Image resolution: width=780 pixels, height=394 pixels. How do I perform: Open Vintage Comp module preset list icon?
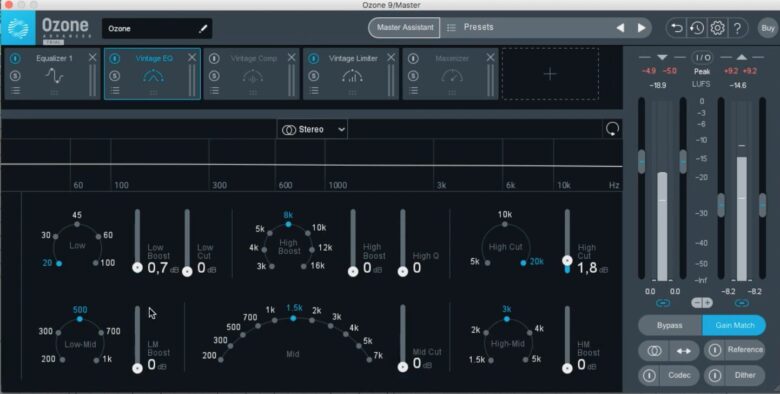tap(214, 91)
